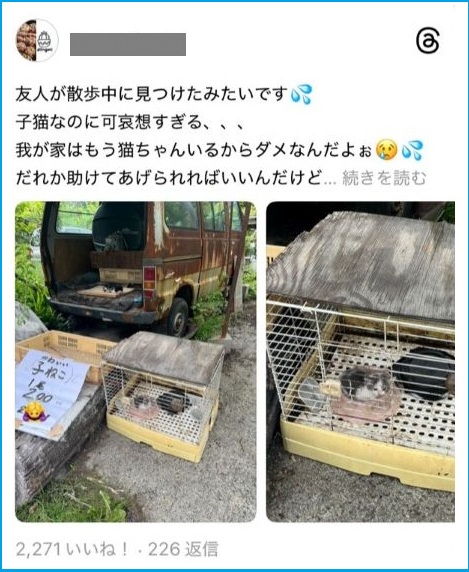Click the Threads logo icon
This screenshot has height=572, width=469.
point(427,41)
